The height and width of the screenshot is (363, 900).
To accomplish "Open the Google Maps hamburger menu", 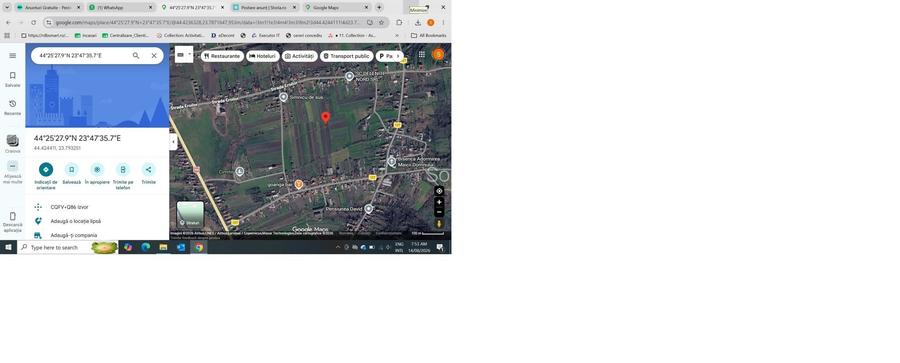I will pos(13,56).
